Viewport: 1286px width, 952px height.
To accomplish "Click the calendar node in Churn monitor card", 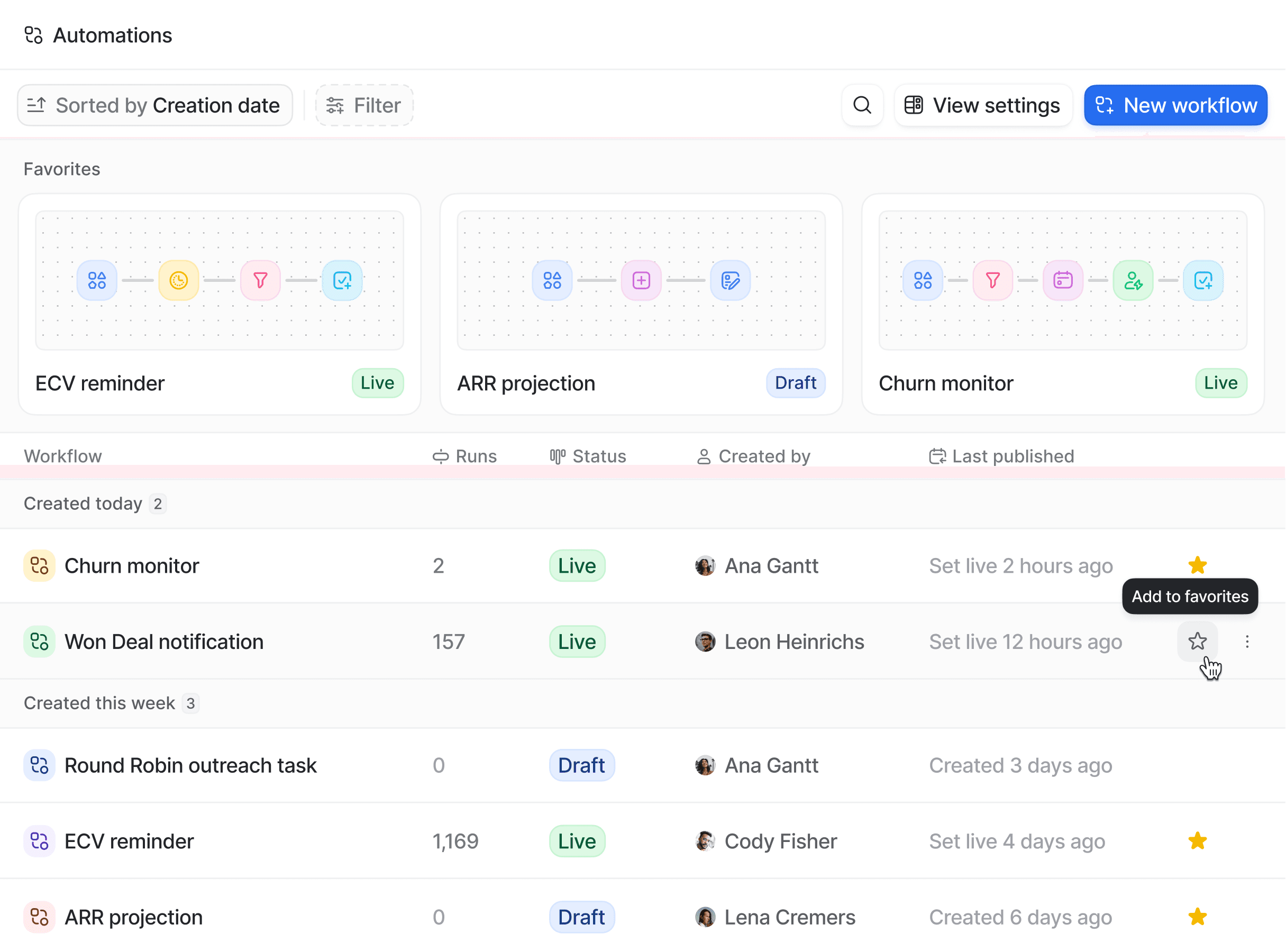I will [x=1063, y=281].
